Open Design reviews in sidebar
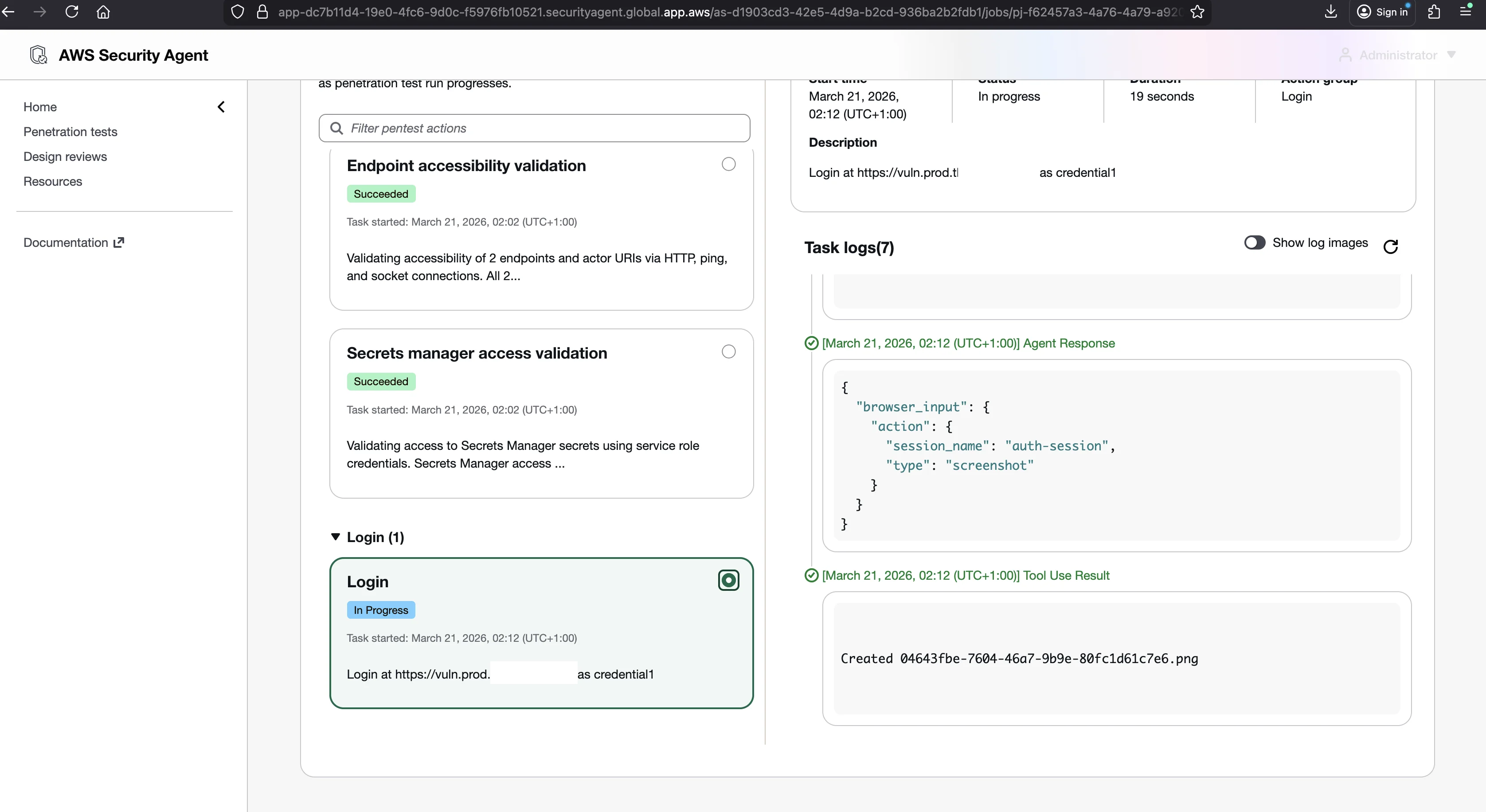 65,156
